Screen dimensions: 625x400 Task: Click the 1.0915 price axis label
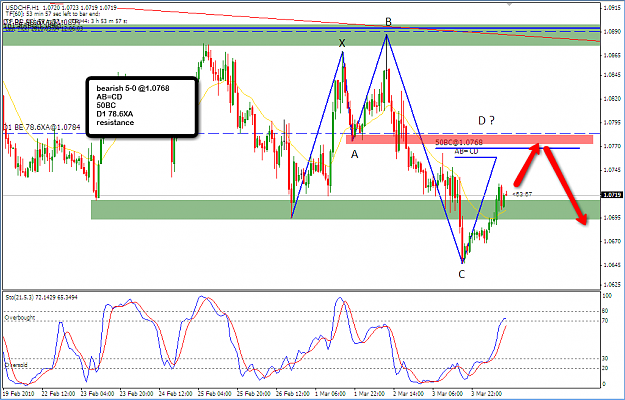[611, 8]
